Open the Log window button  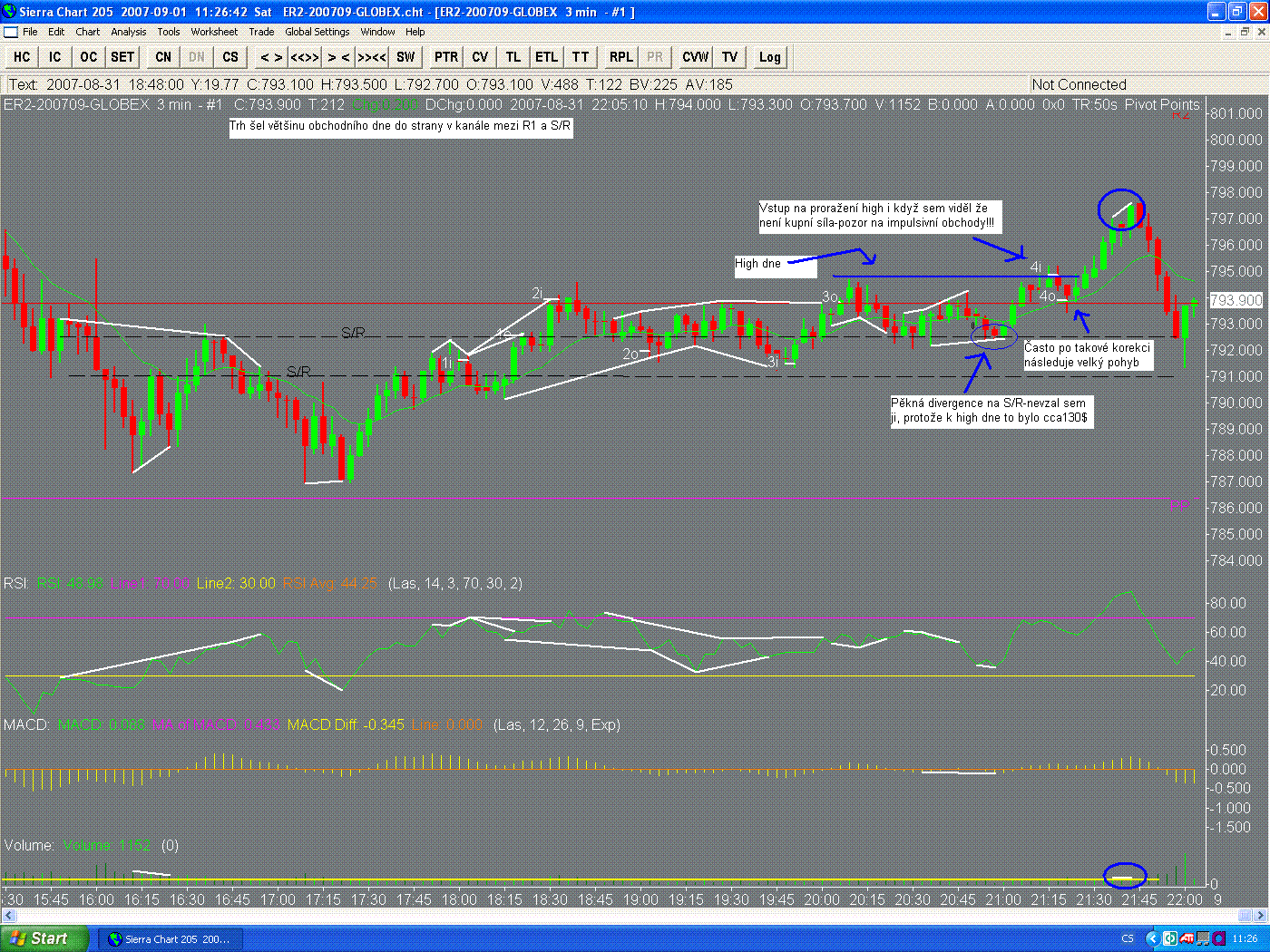[770, 57]
